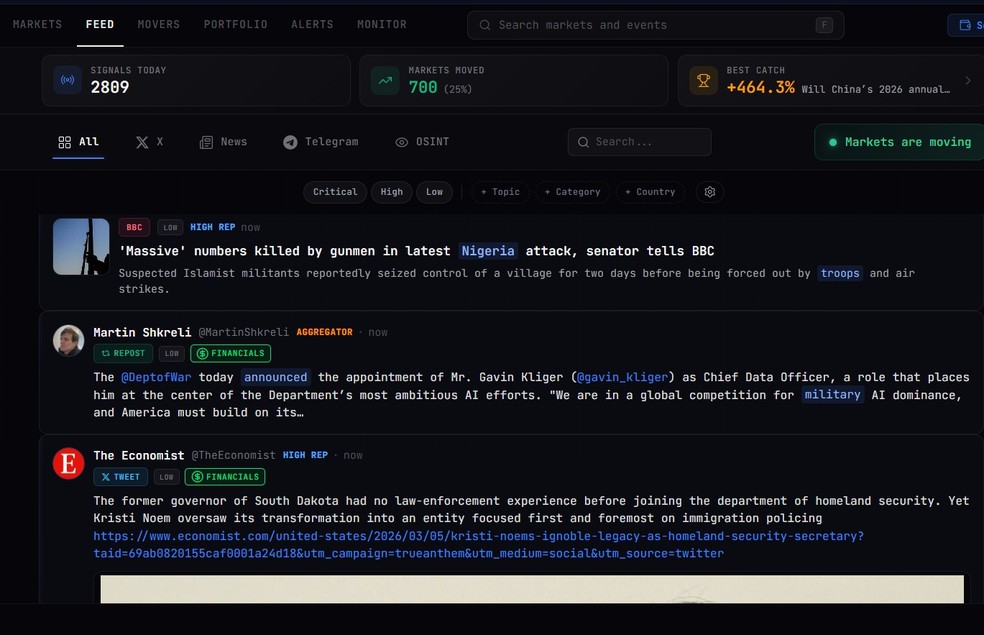984x635 pixels.
Task: Open the feed settings gear icon
Action: point(710,192)
